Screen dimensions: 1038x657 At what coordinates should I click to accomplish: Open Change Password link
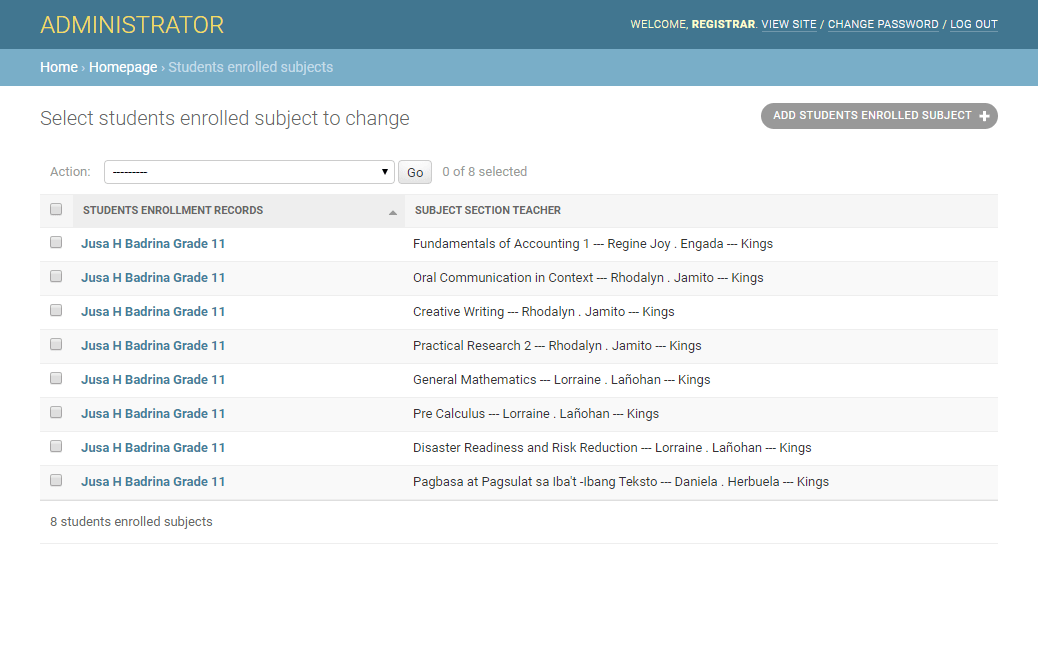pyautogui.click(x=883, y=24)
